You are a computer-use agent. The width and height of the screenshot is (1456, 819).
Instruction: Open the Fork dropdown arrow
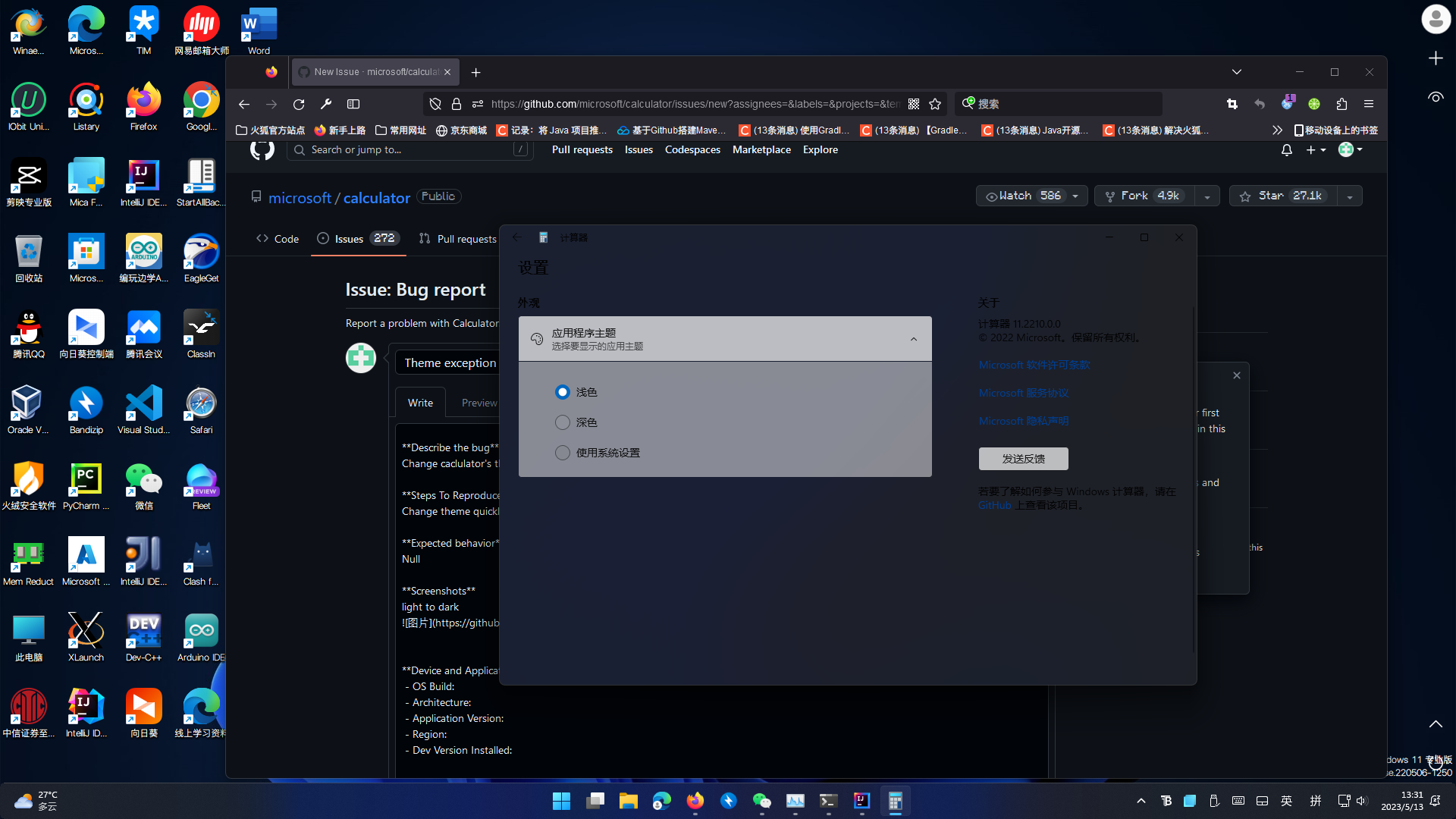(x=1207, y=196)
